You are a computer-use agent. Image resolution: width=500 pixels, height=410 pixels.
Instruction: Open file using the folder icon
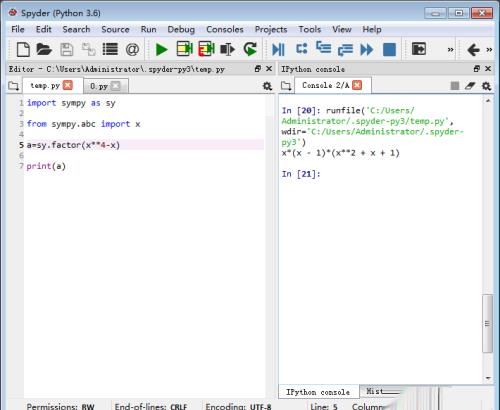click(x=44, y=49)
